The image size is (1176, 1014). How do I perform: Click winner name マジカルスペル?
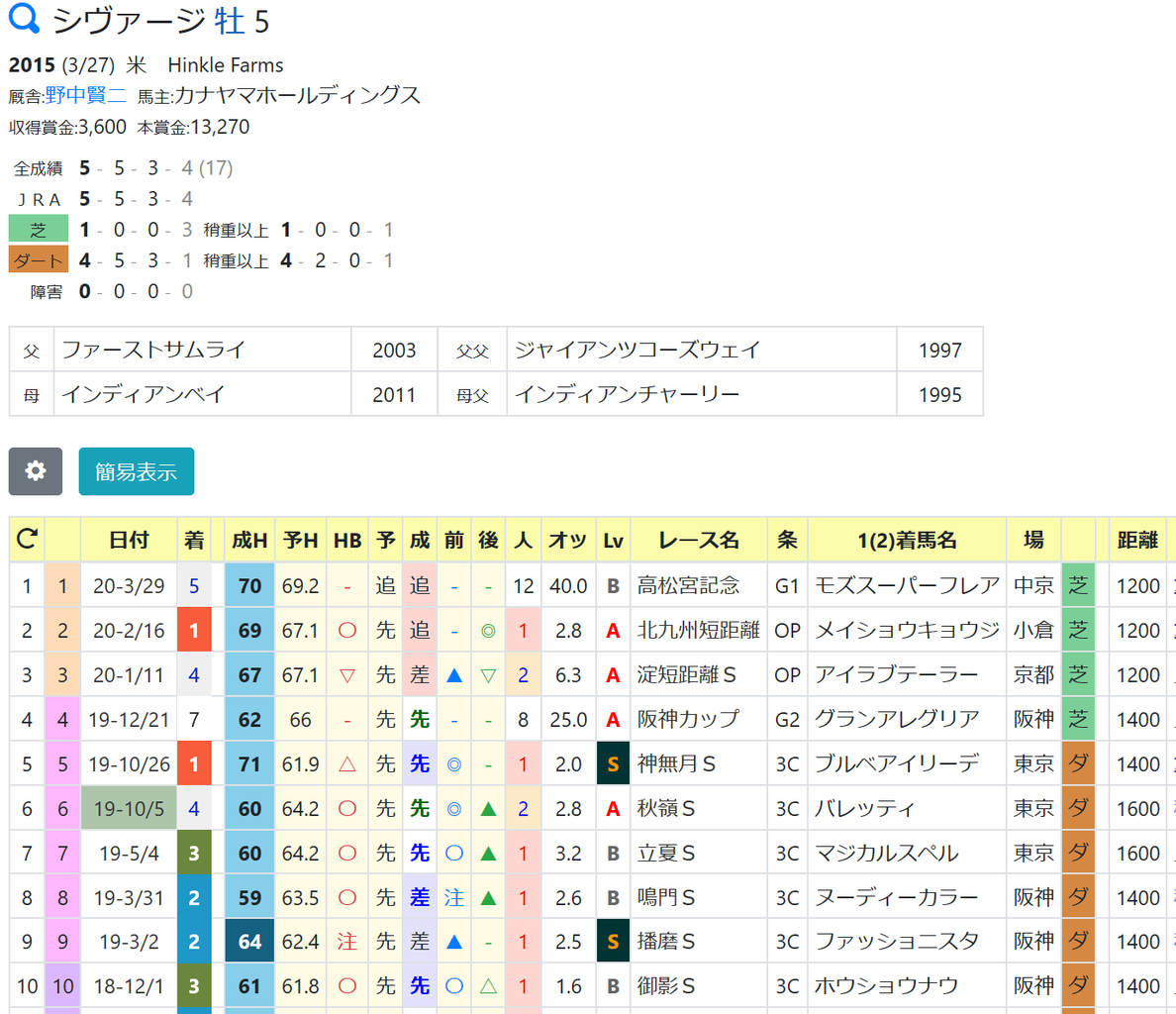coord(887,853)
